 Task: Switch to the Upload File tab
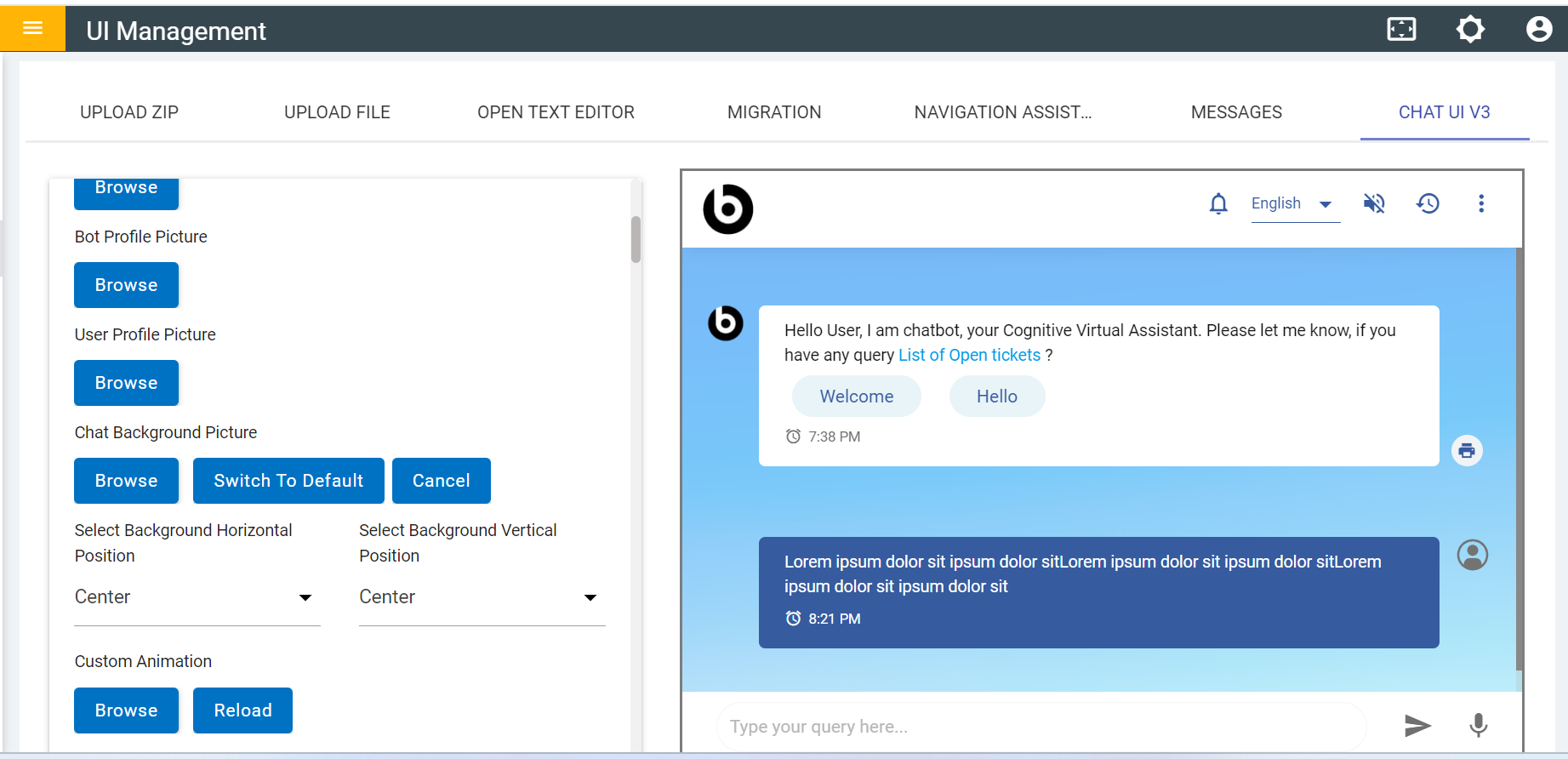pyautogui.click(x=337, y=112)
